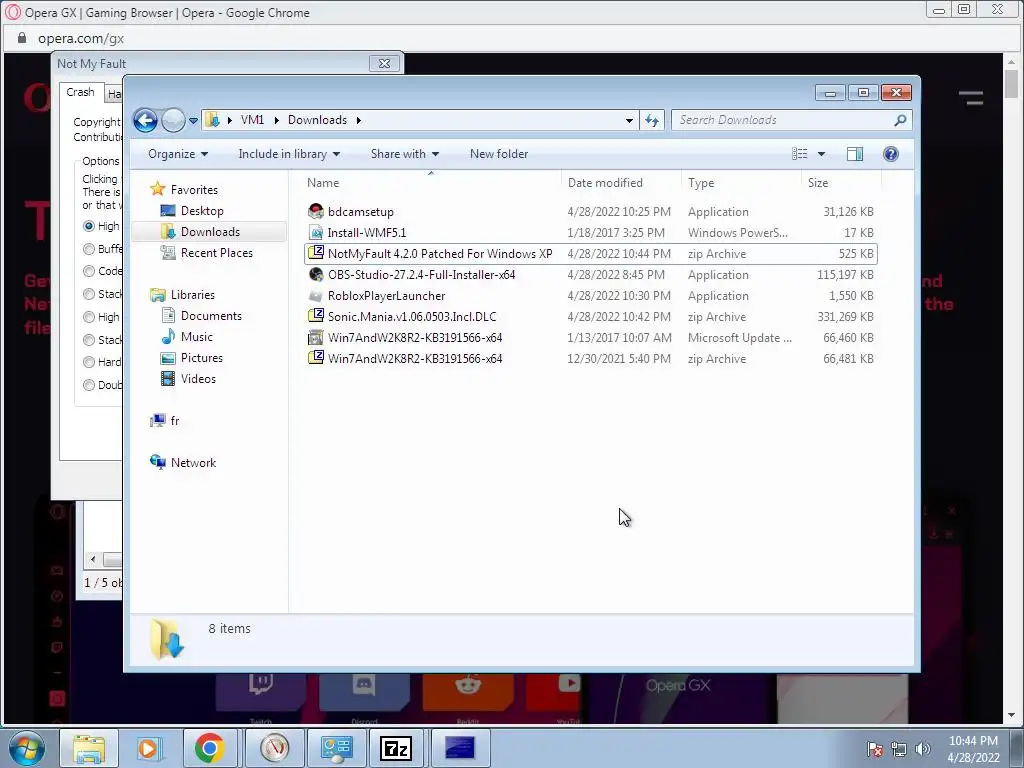Select the Install-WMF5.1 PowerShell file
1024x768 pixels.
590,232
